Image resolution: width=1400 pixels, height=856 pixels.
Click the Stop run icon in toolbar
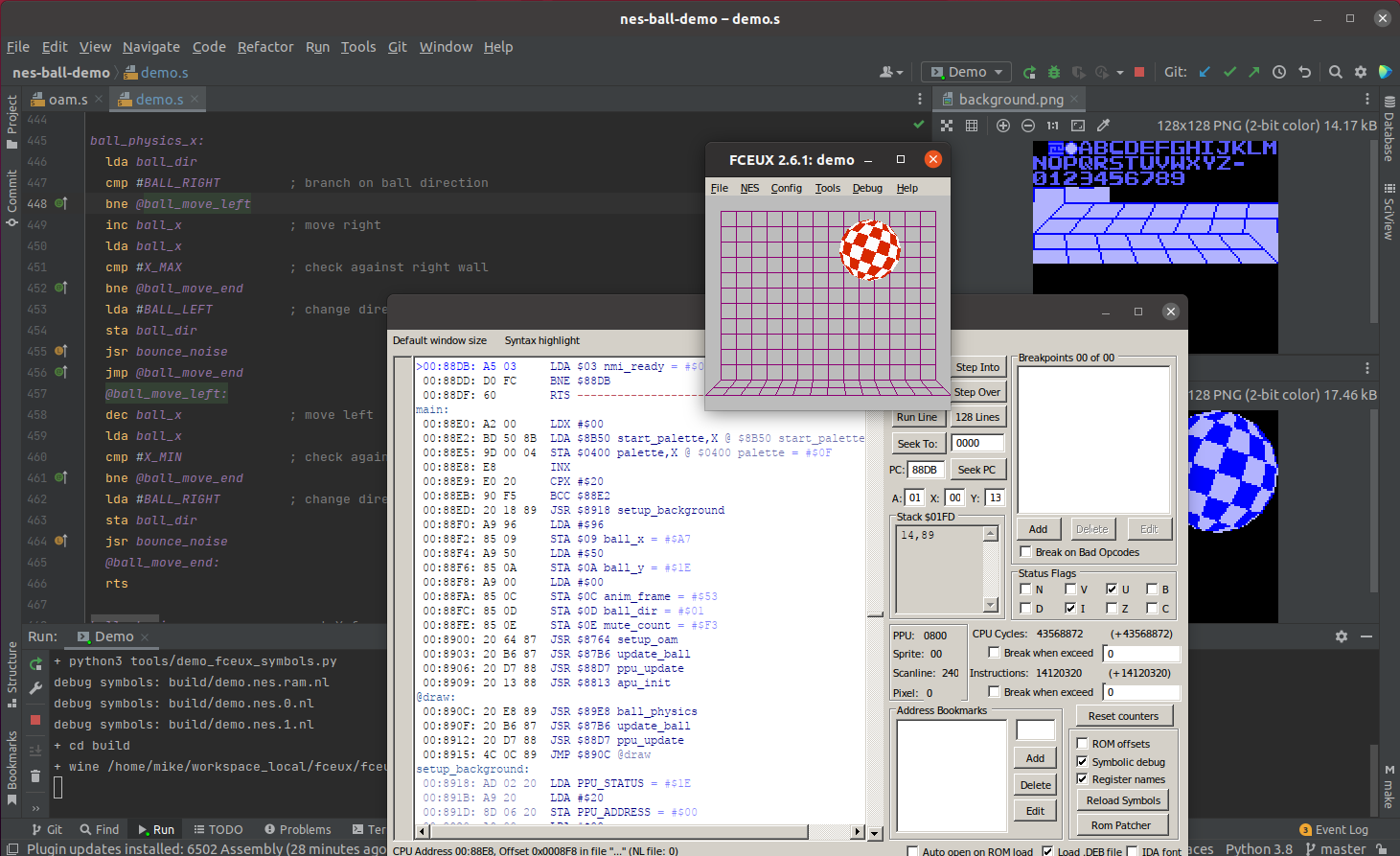[1139, 72]
